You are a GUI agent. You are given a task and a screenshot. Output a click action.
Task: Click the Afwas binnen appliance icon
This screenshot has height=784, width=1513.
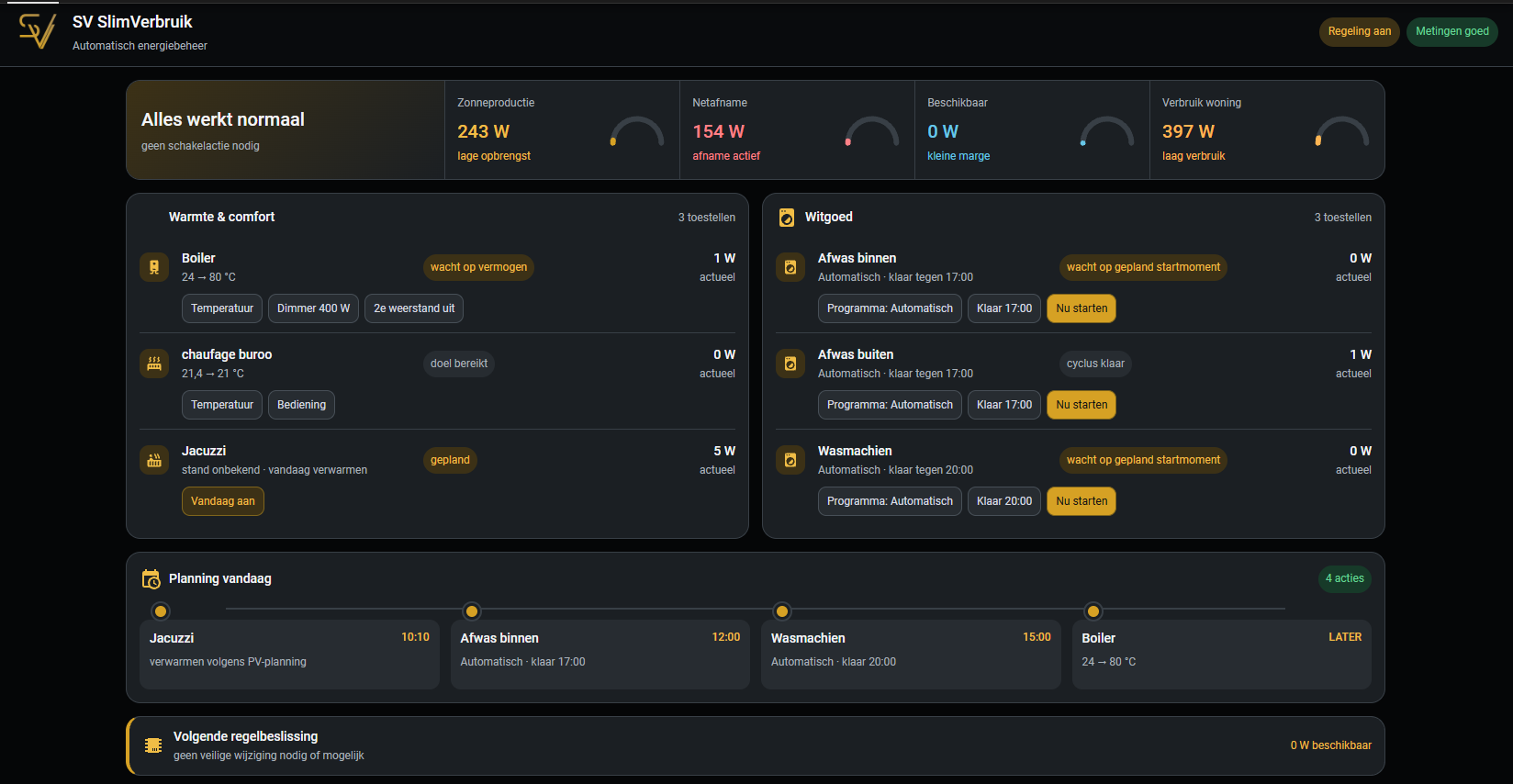(x=790, y=267)
